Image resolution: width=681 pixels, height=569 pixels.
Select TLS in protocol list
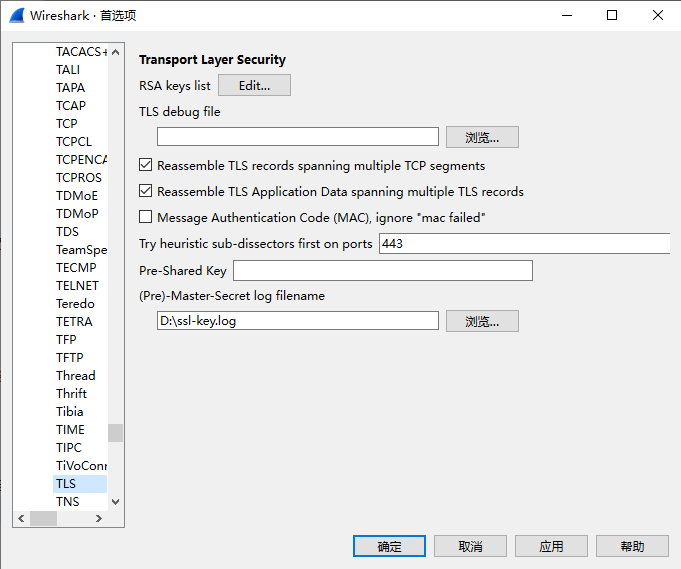[66, 483]
